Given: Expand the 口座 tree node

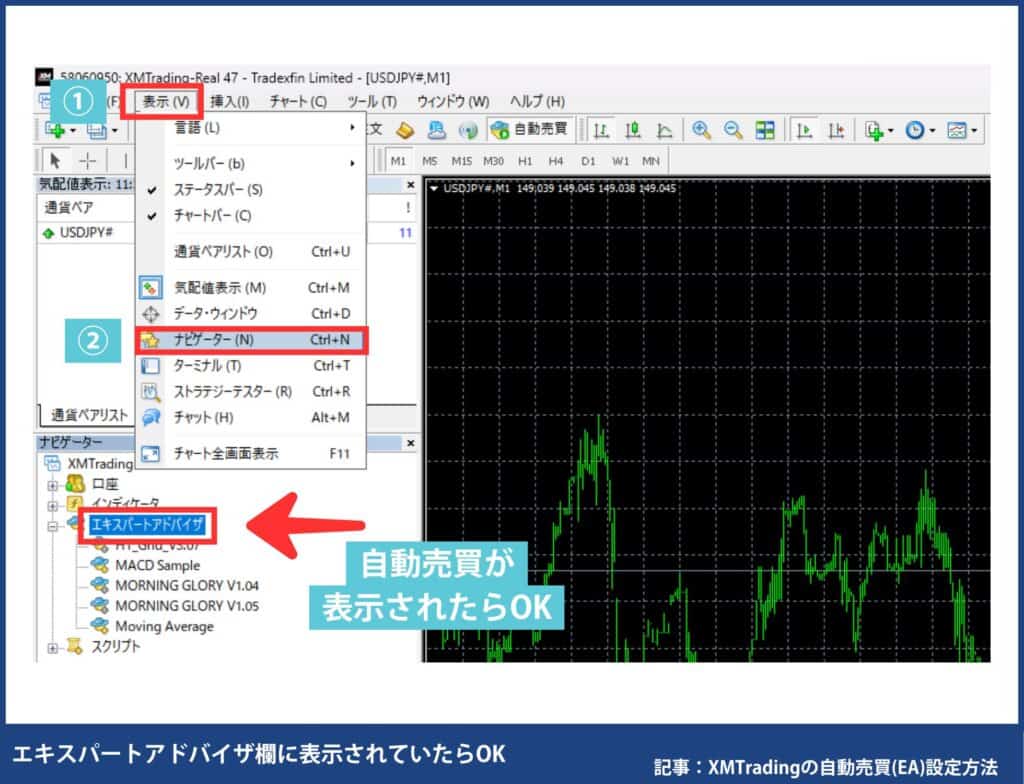Looking at the screenshot, I should [x=53, y=485].
